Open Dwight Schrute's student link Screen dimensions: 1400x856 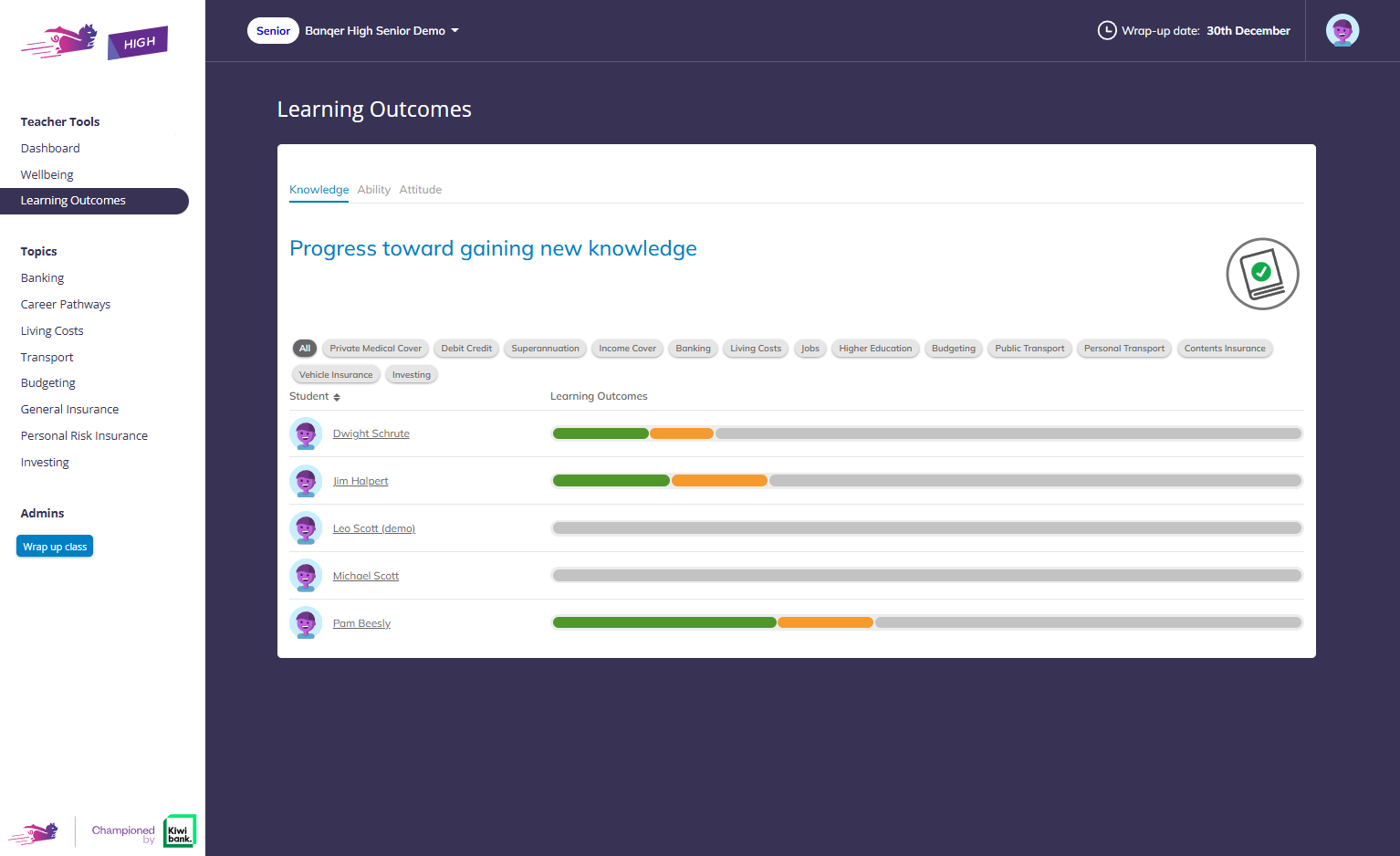371,433
